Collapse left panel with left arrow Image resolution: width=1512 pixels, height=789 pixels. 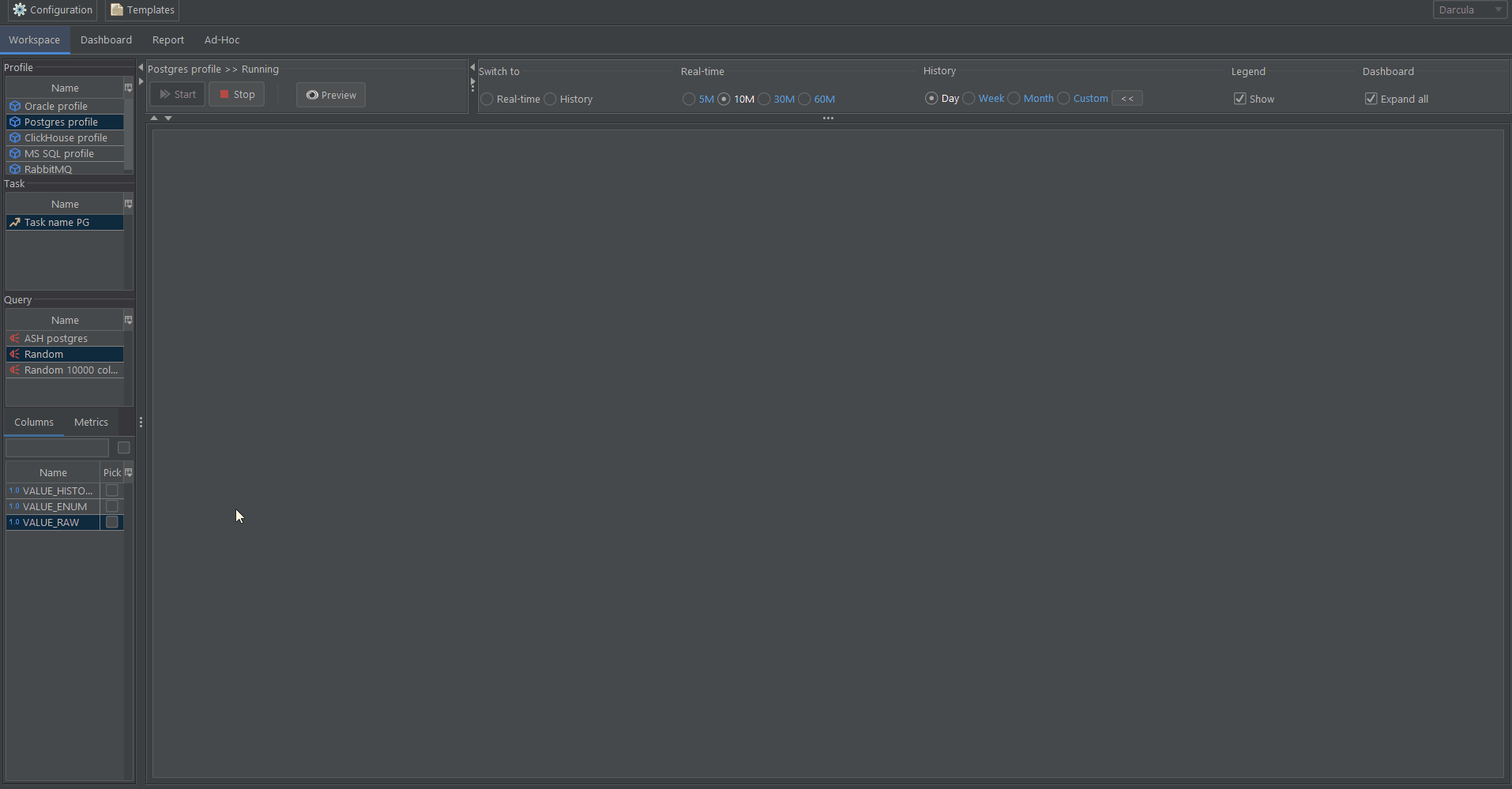click(141, 68)
